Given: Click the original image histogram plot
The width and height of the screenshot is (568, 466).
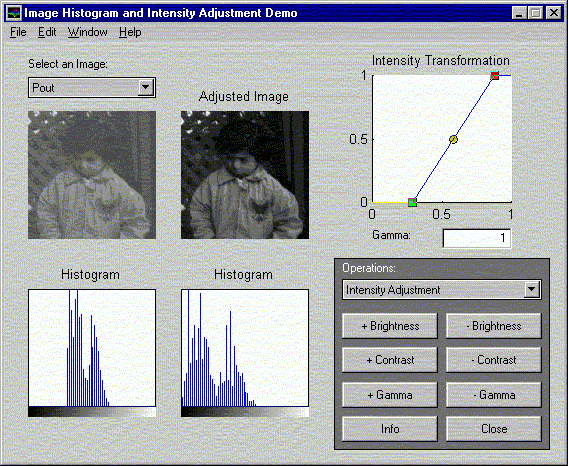Looking at the screenshot, I should [92, 348].
